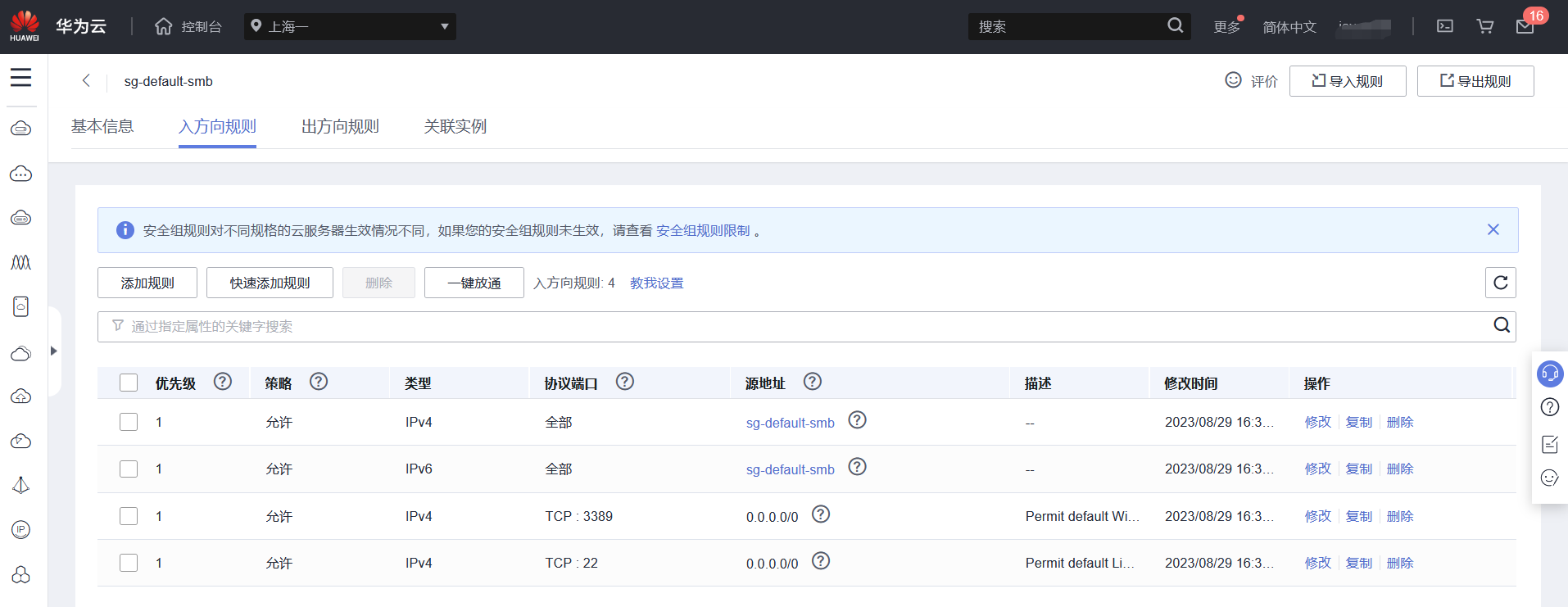Viewport: 1568px width, 607px height.
Task: Open the floating help question icon
Action: click(1550, 407)
